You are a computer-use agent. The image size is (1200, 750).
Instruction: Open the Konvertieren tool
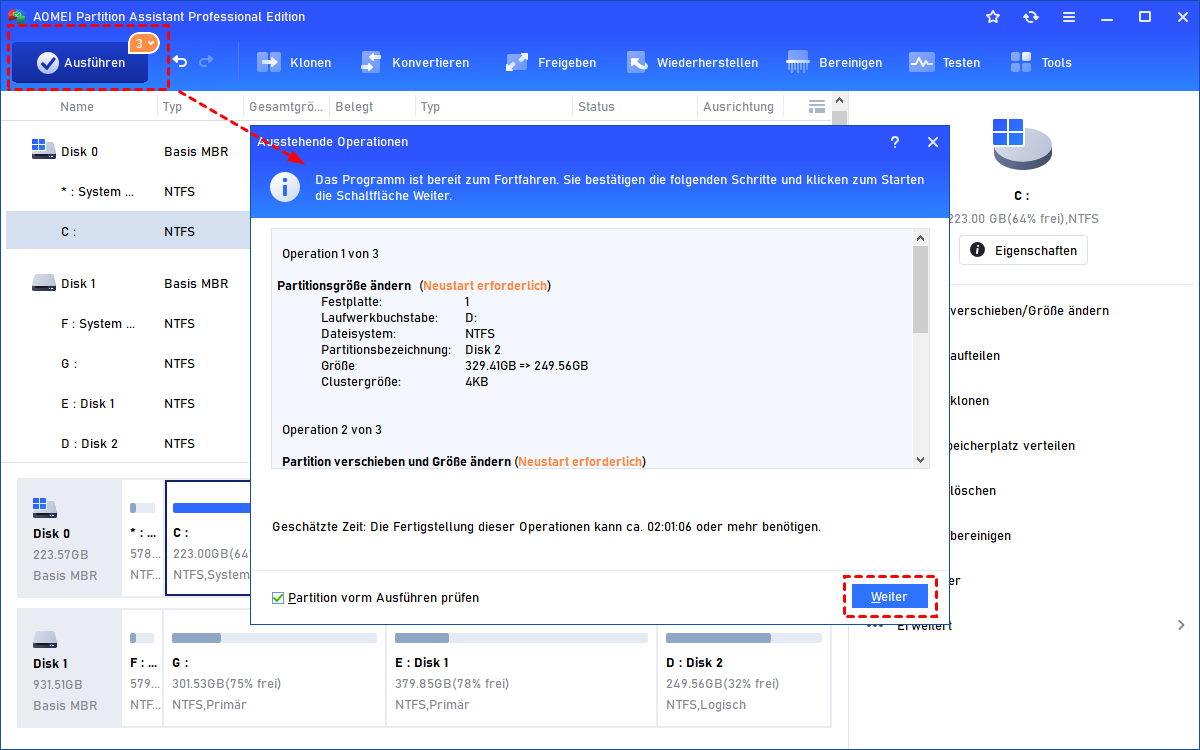371,62
